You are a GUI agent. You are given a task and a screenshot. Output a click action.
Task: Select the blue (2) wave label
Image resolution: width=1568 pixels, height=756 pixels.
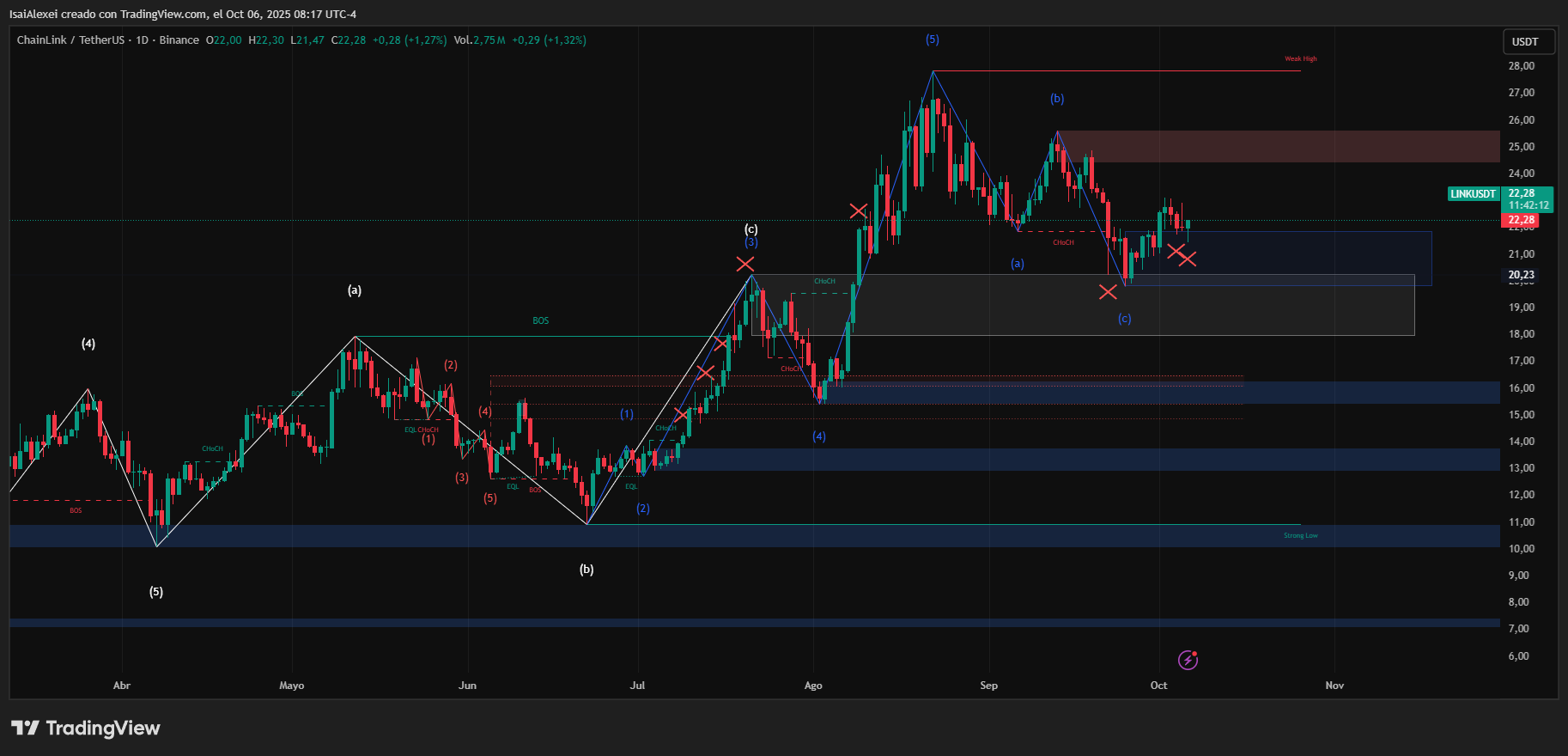(x=643, y=509)
